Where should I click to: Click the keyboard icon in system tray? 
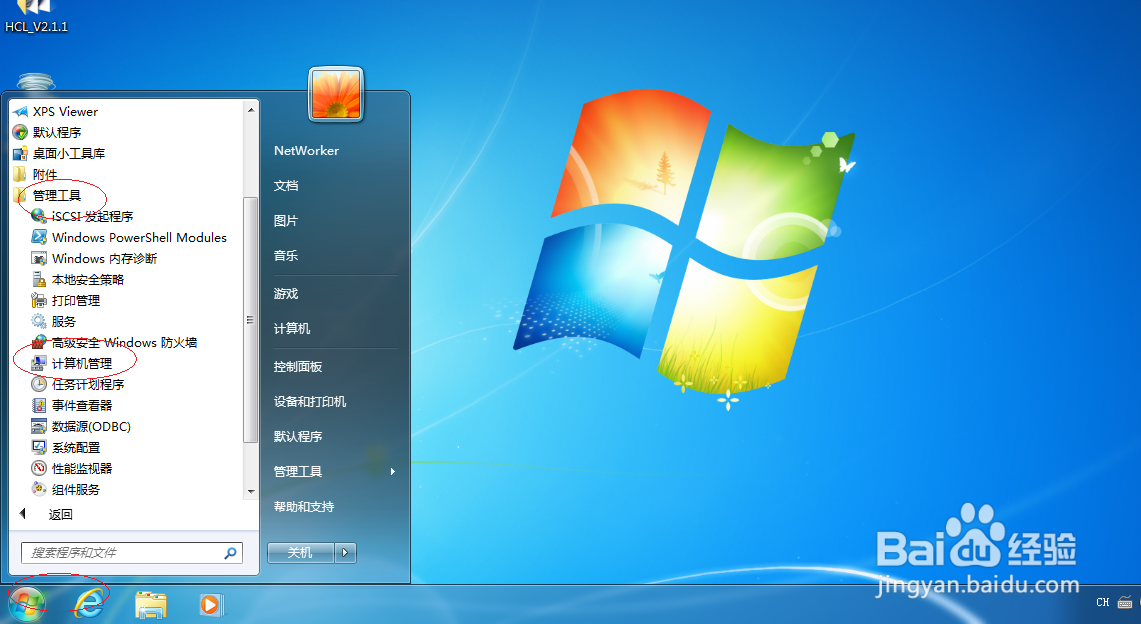point(1125,602)
